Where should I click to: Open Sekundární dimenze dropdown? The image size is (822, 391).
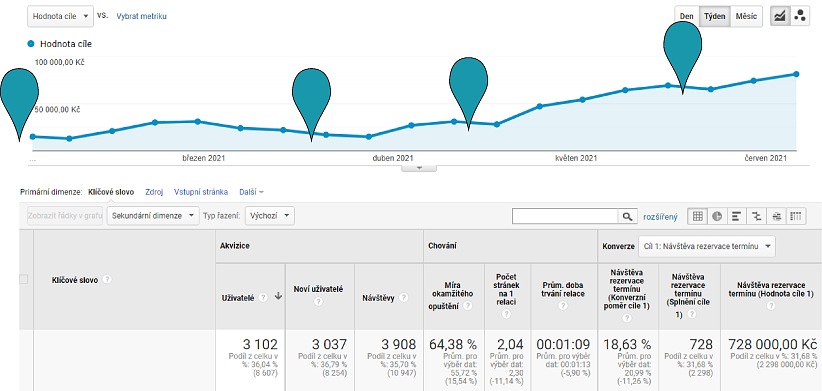pos(153,215)
